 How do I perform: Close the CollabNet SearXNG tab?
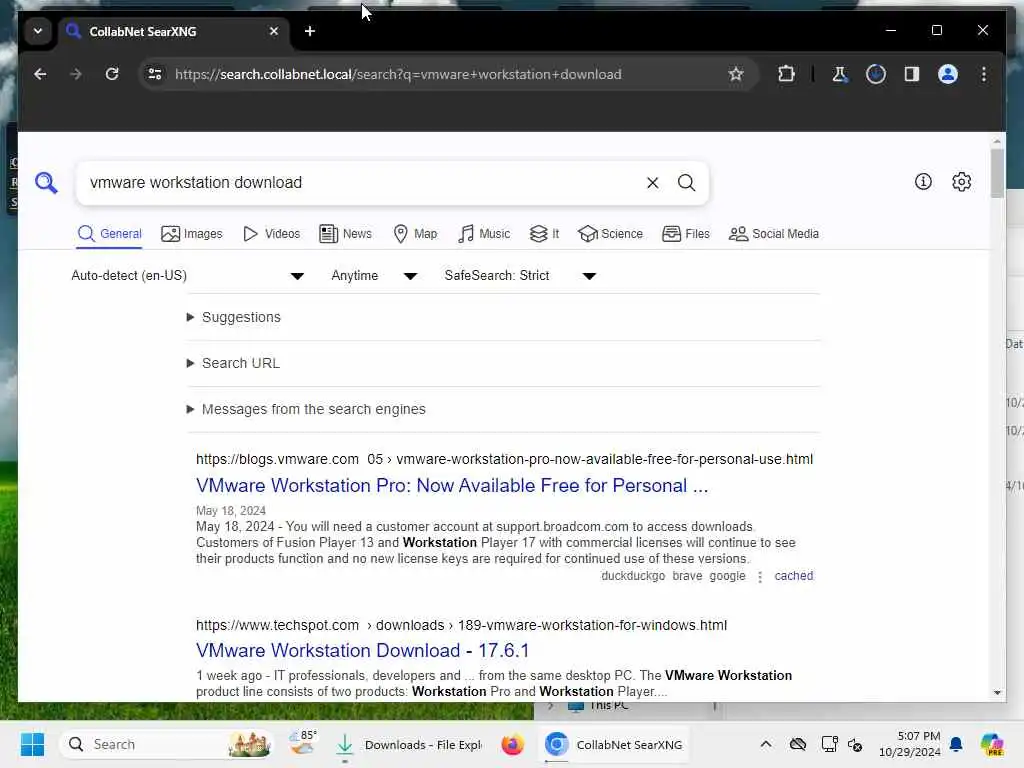click(x=274, y=31)
